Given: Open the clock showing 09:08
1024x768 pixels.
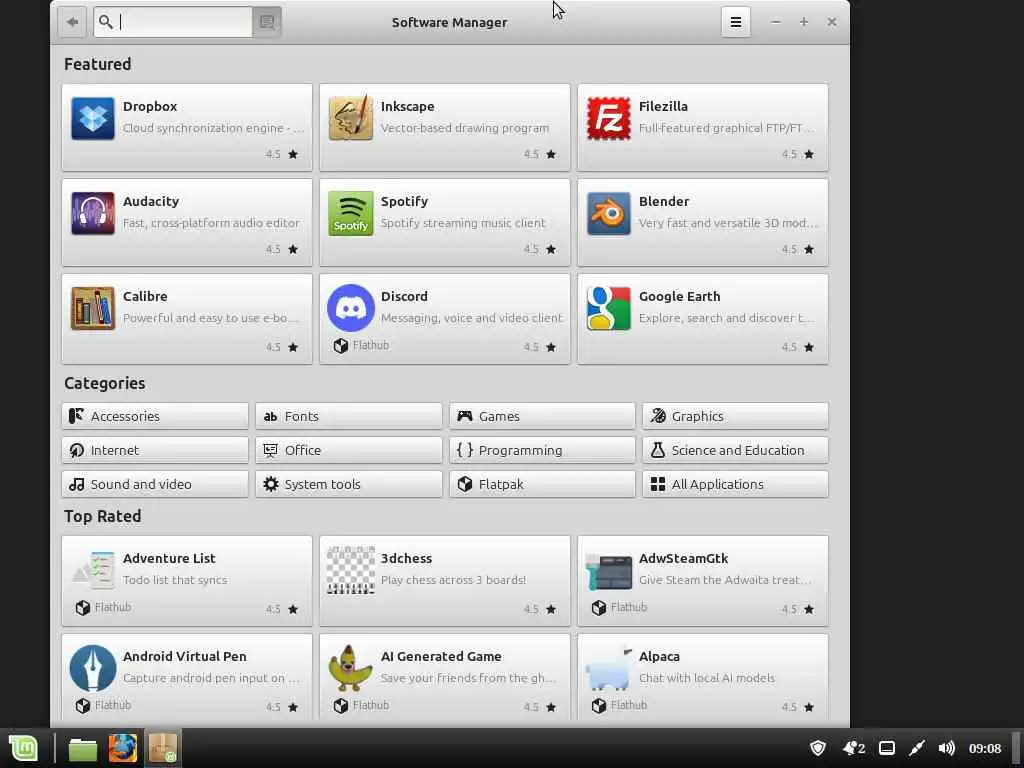Looking at the screenshot, I should (985, 748).
